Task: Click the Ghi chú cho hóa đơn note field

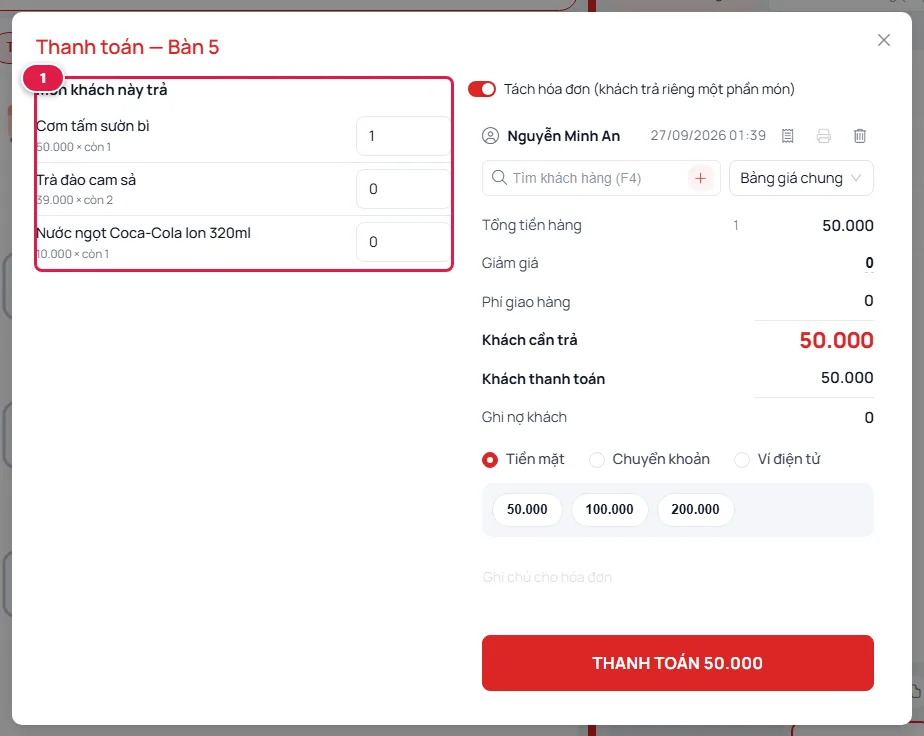Action: tap(678, 577)
